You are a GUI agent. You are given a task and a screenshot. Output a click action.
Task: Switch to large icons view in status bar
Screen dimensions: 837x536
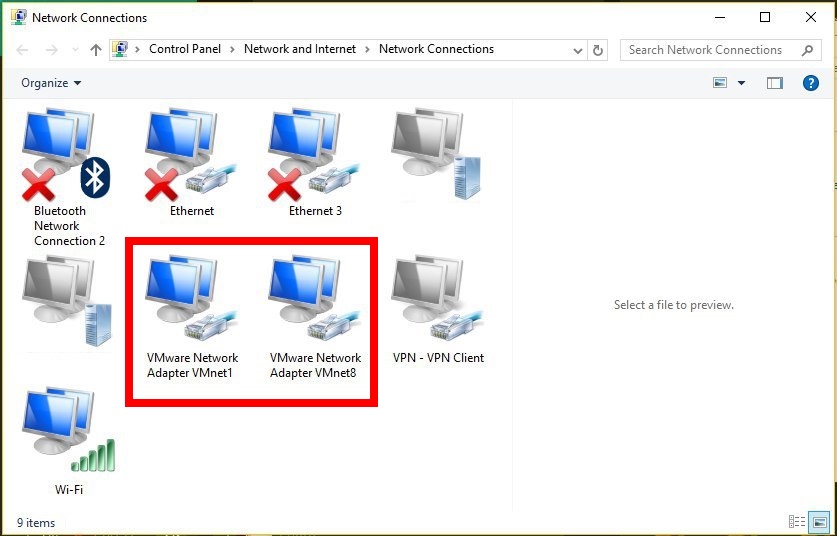point(818,521)
